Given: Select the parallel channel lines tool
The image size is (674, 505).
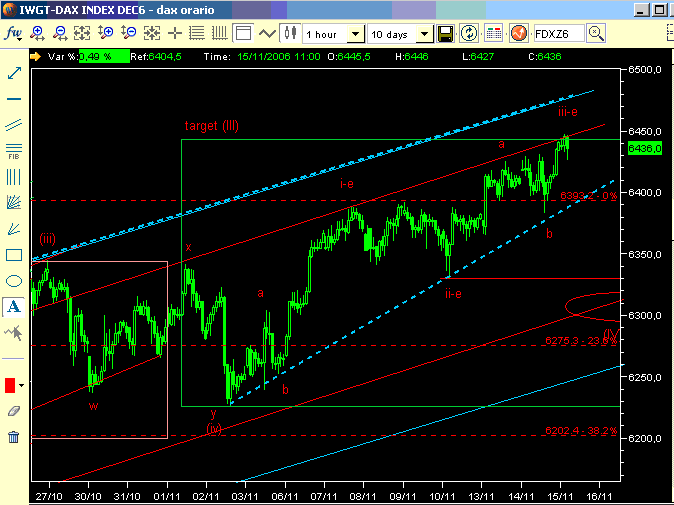Looking at the screenshot, I should (14, 125).
